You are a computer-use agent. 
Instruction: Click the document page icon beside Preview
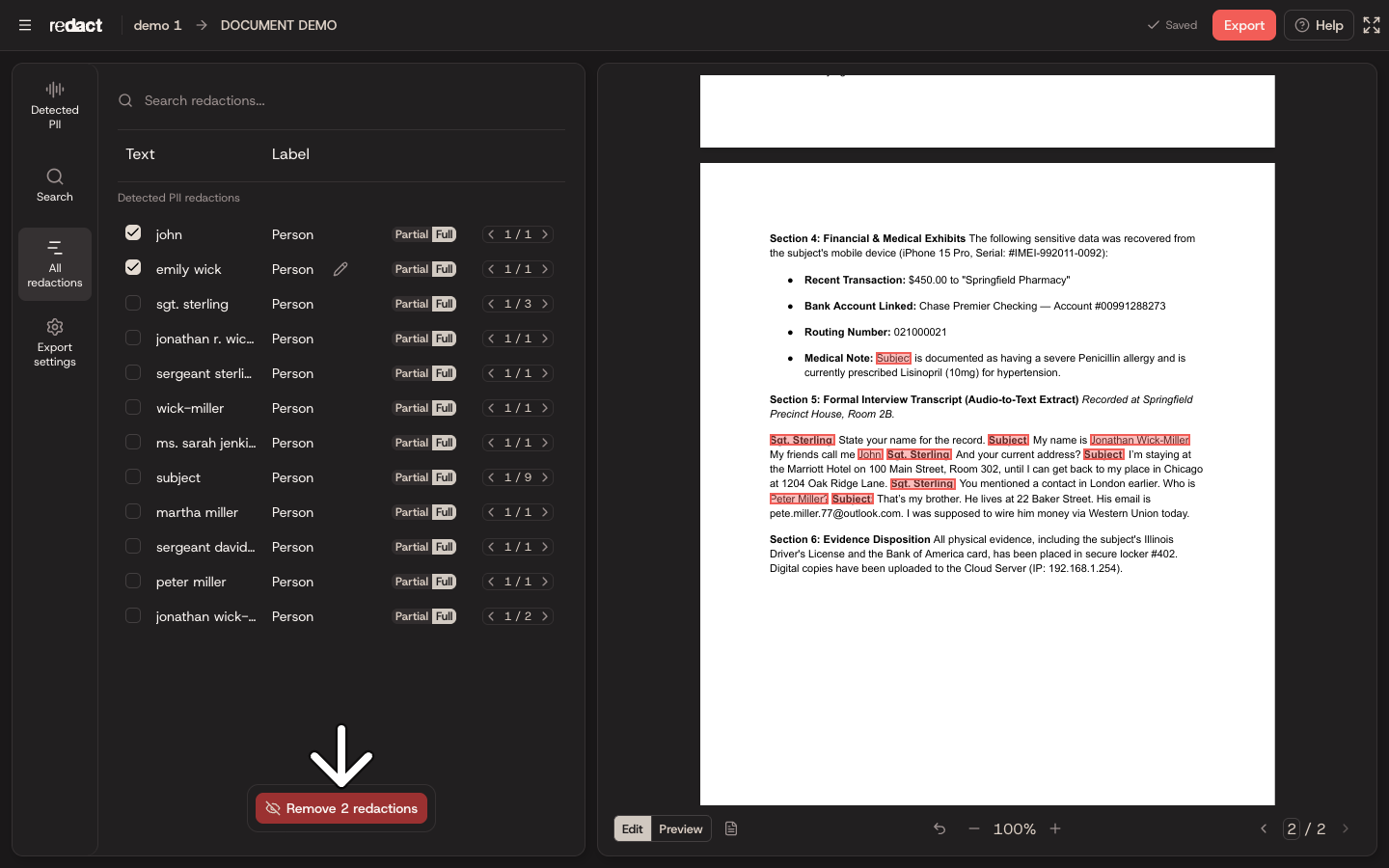click(731, 828)
